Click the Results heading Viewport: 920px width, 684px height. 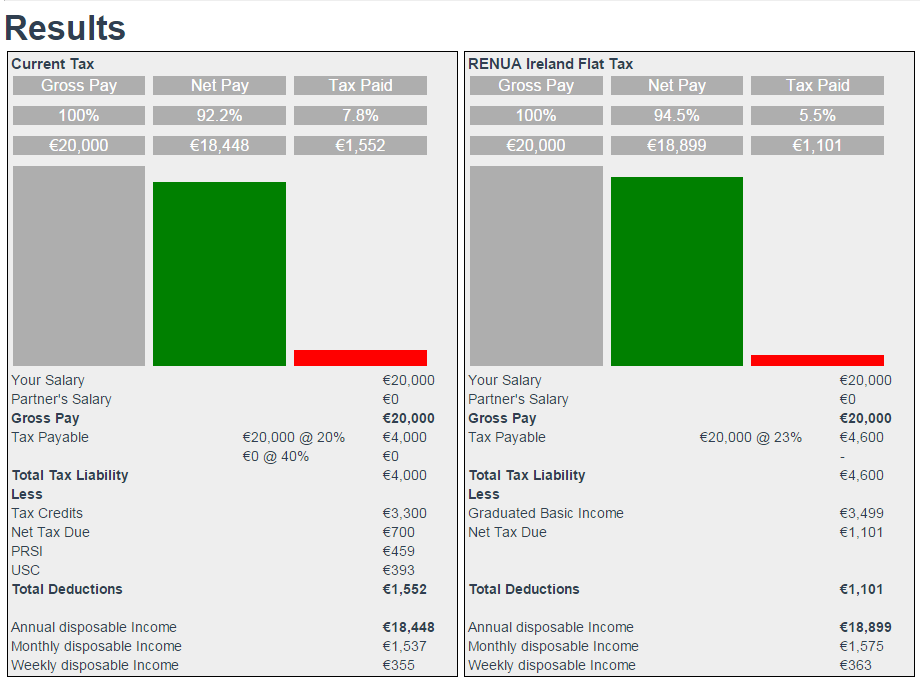click(65, 28)
